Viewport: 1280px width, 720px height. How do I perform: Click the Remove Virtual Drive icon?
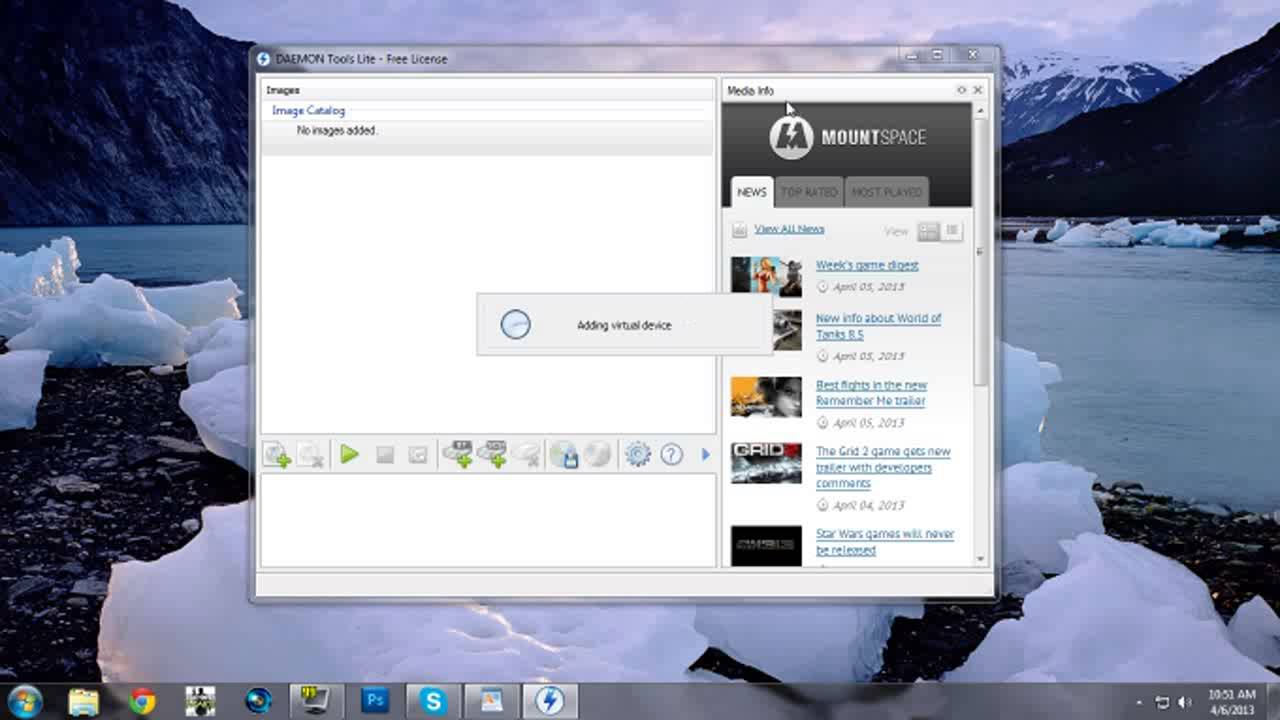[526, 455]
